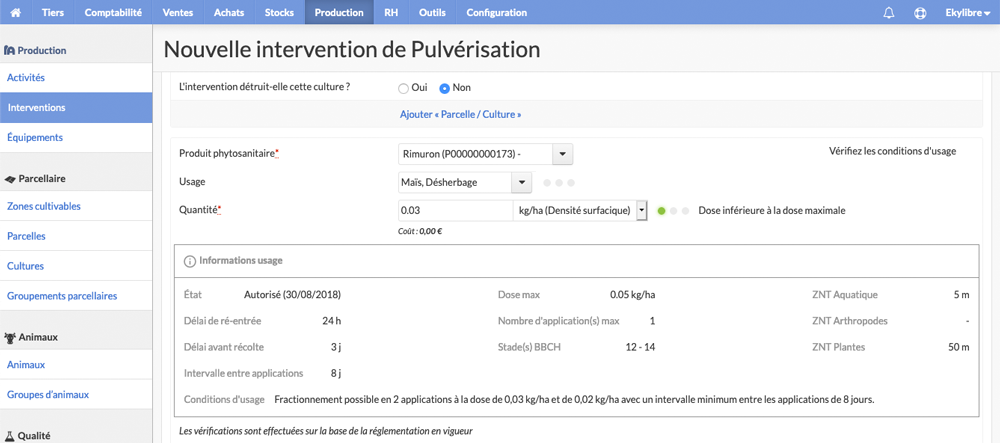Open the Outils menu
The height and width of the screenshot is (443, 1000).
click(x=432, y=13)
